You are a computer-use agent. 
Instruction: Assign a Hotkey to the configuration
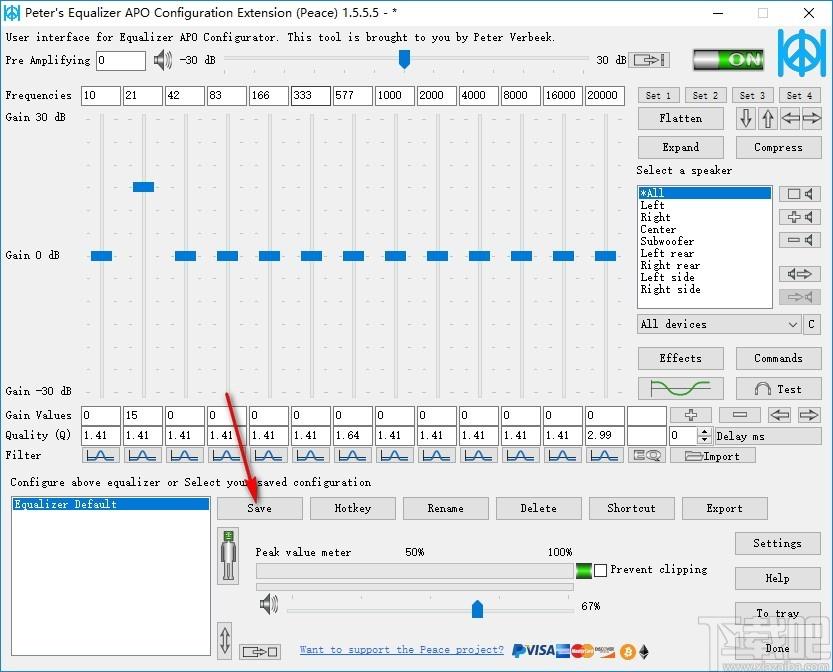[353, 508]
